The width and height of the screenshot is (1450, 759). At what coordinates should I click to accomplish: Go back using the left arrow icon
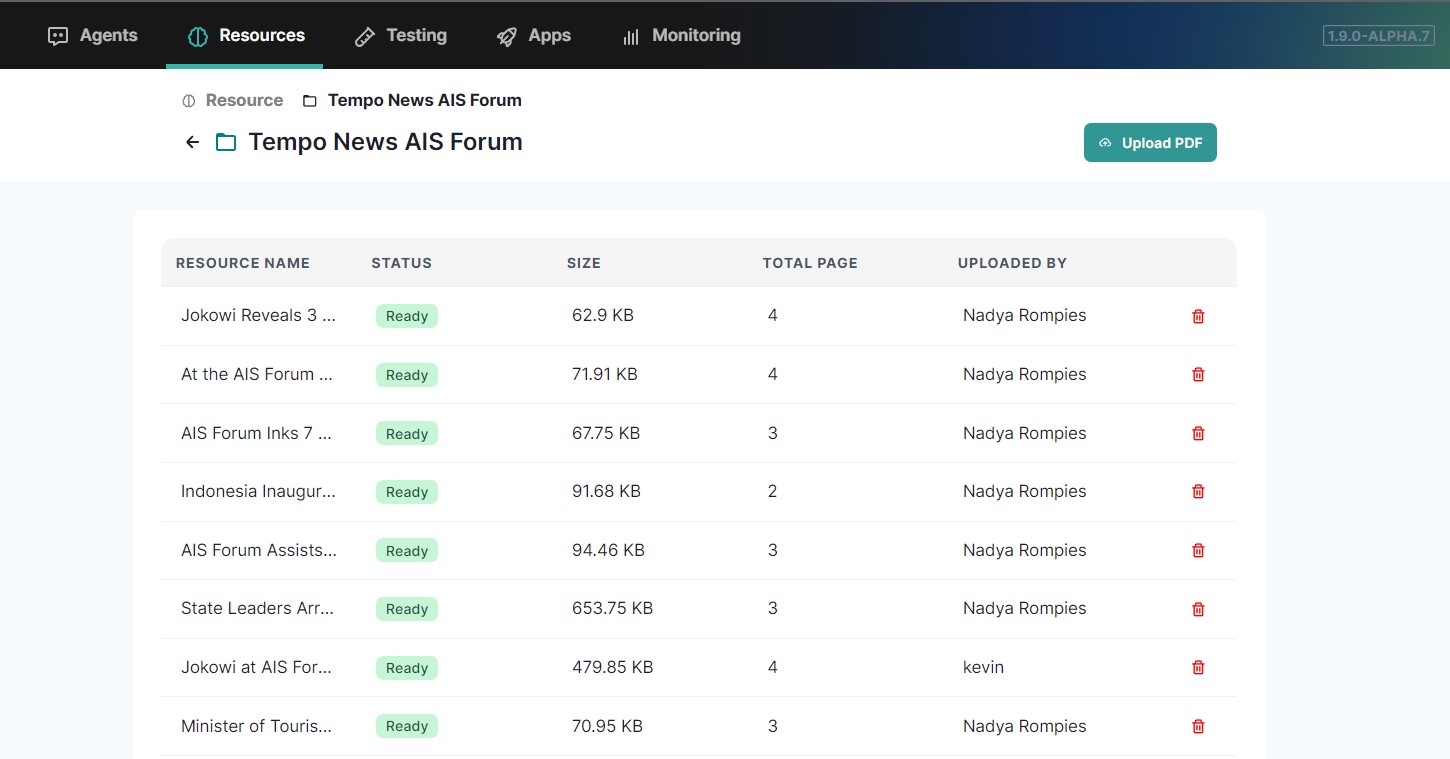coord(193,142)
